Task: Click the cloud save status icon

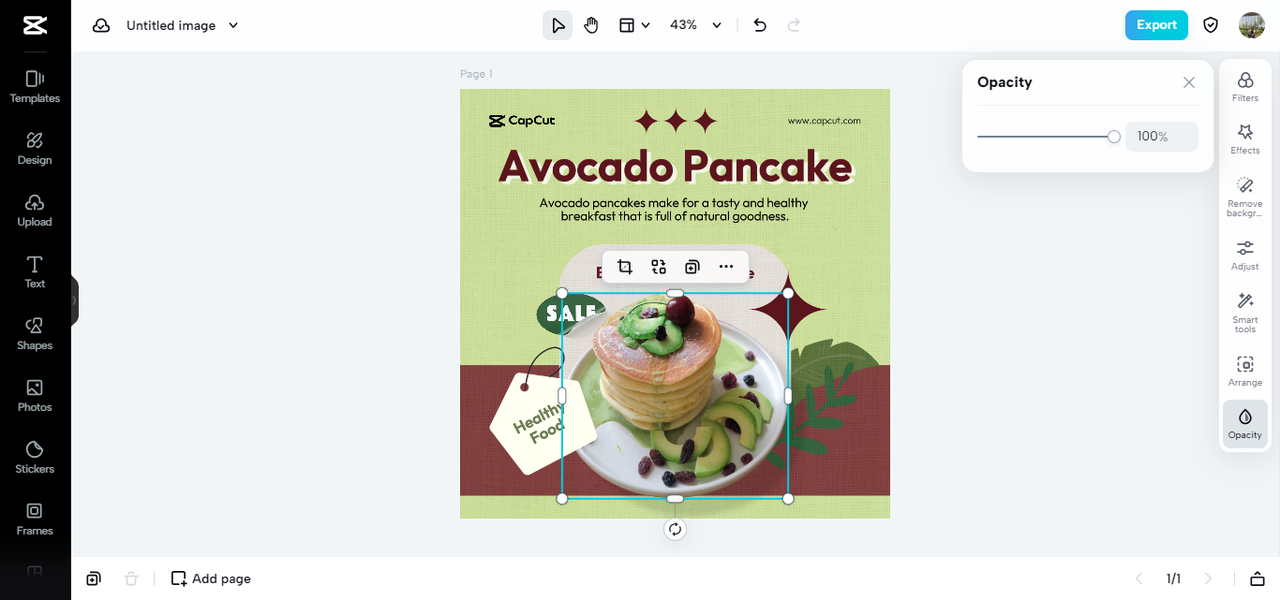Action: pyautogui.click(x=101, y=25)
